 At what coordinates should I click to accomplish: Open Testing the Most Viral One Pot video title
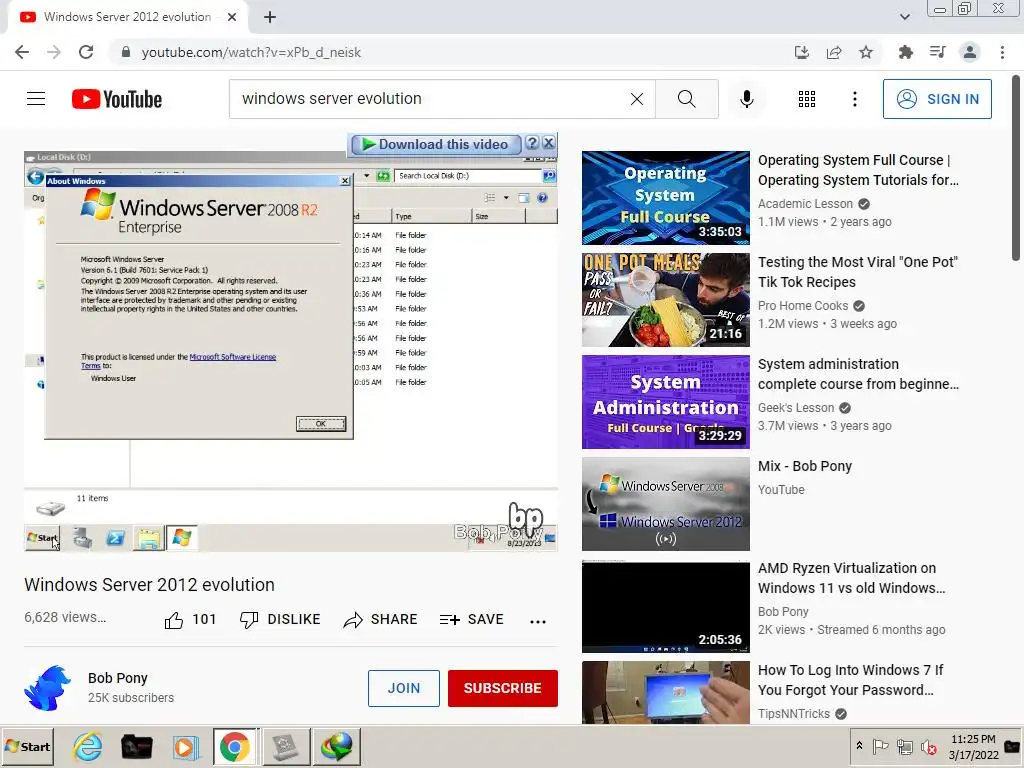(x=857, y=272)
